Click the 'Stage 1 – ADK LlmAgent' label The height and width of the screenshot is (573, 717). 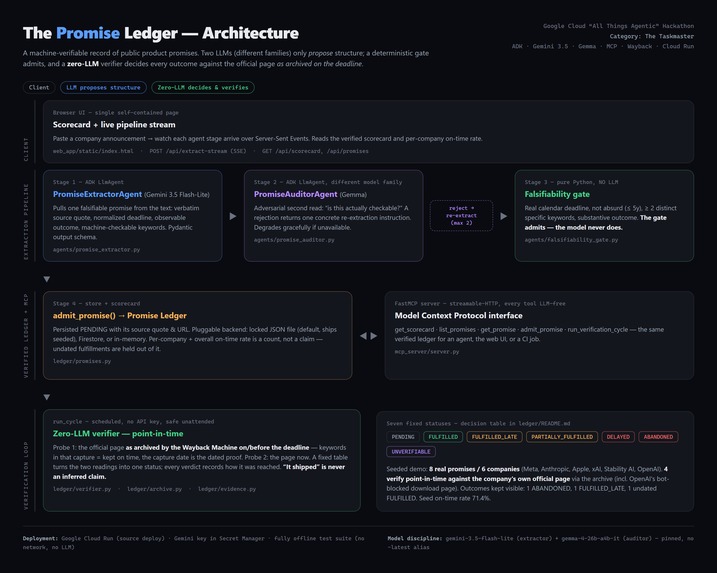(88, 182)
